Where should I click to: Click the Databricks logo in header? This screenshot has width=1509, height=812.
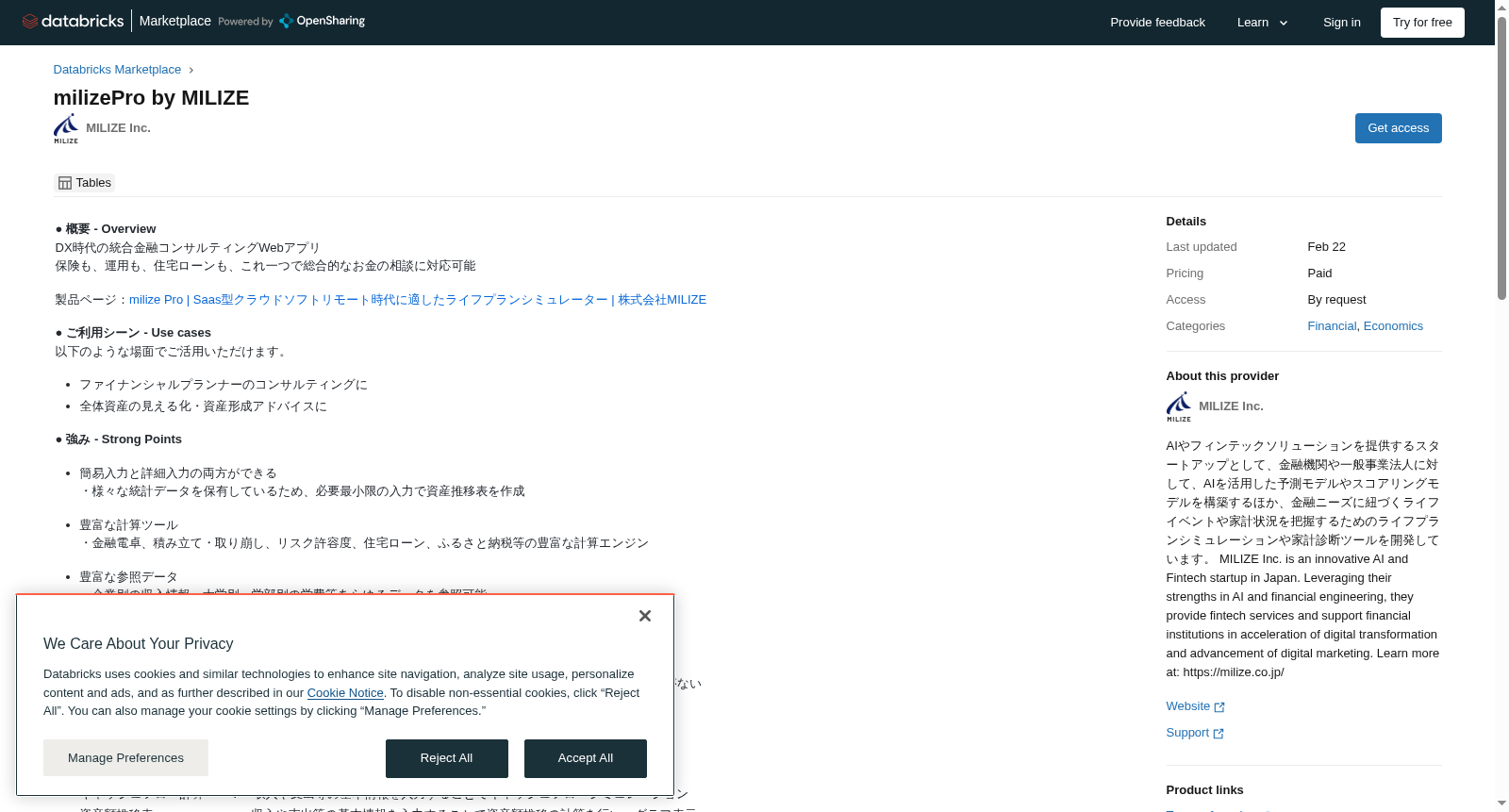pos(73,21)
